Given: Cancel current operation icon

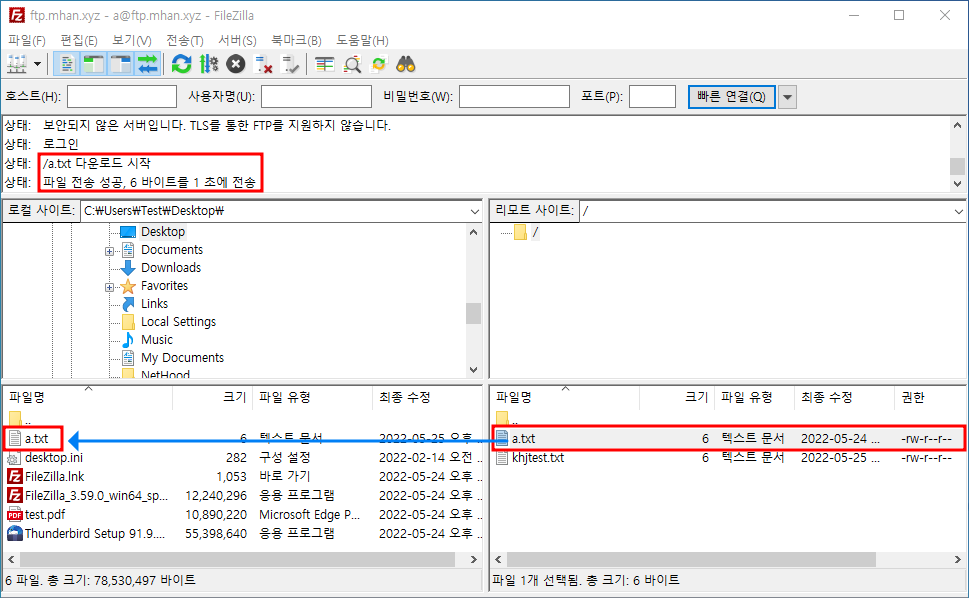Looking at the screenshot, I should coord(235,64).
